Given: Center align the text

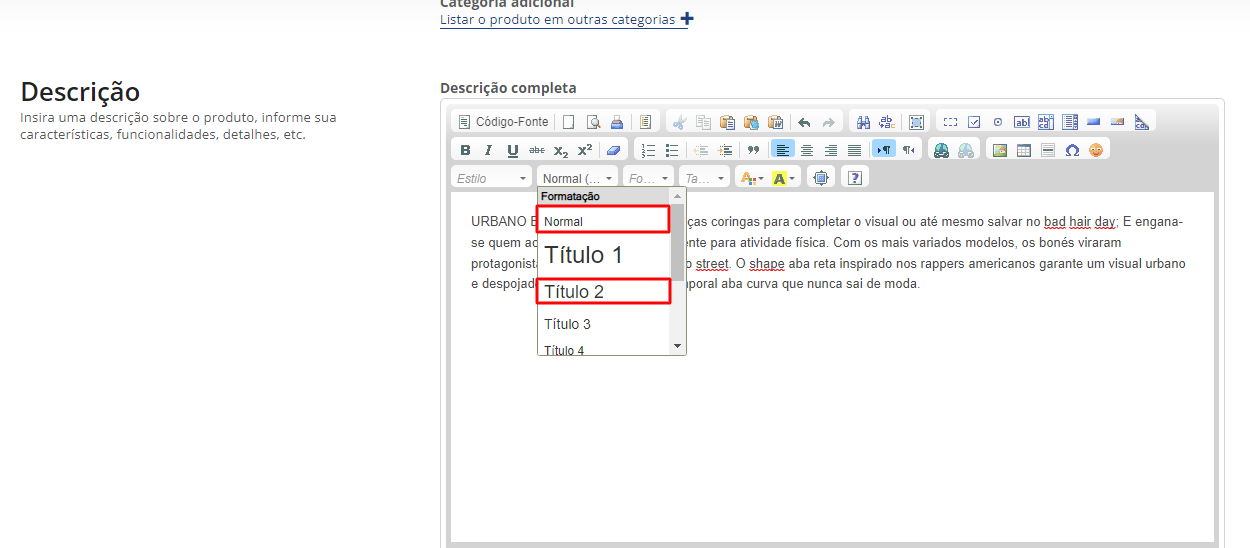Looking at the screenshot, I should pos(807,150).
